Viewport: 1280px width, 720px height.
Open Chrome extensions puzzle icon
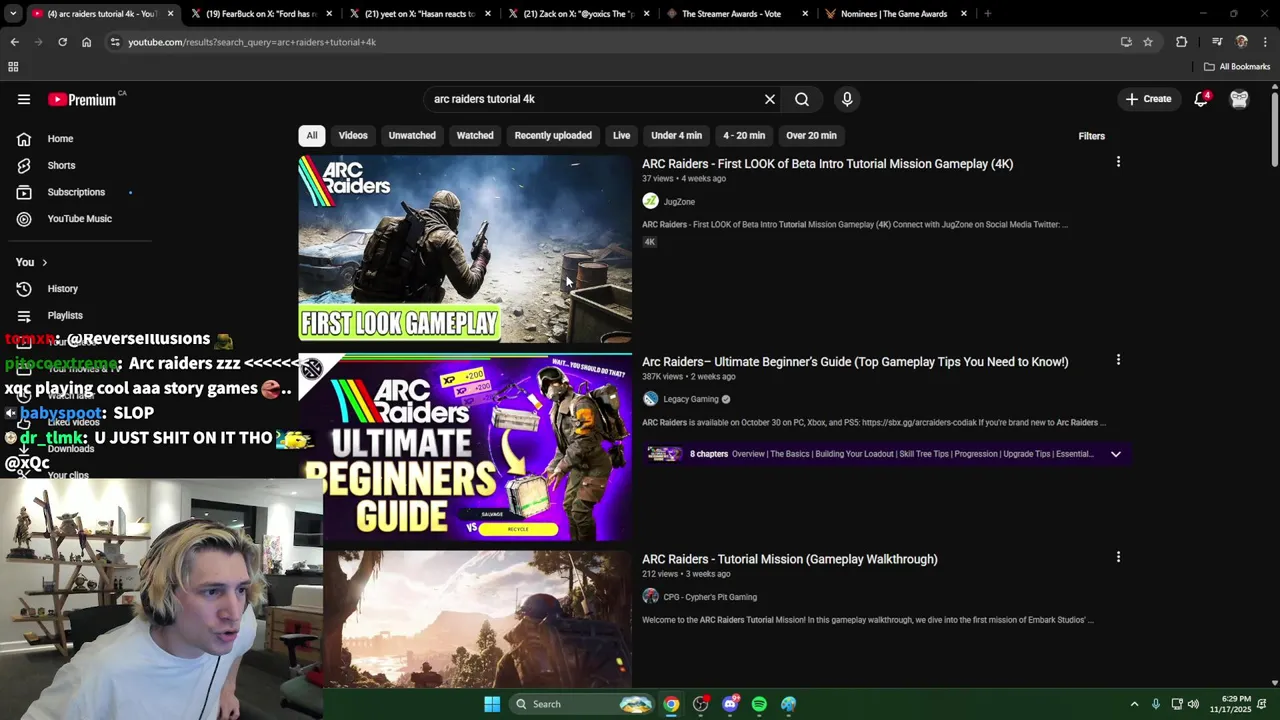1182,42
